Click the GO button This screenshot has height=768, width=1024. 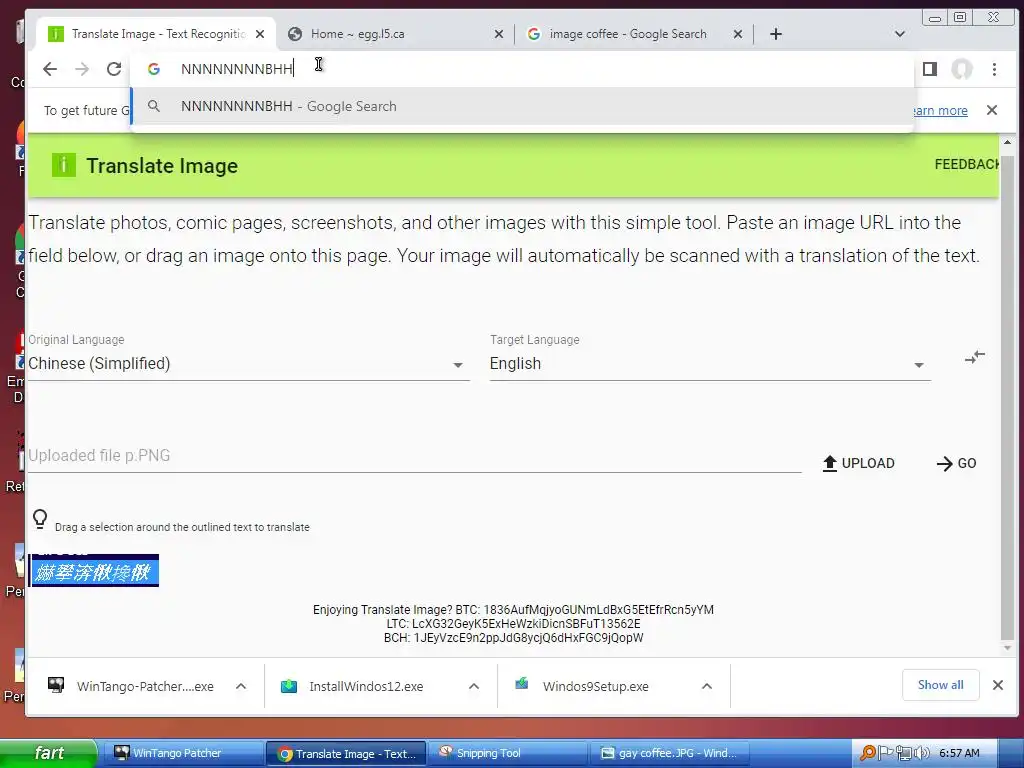point(957,463)
